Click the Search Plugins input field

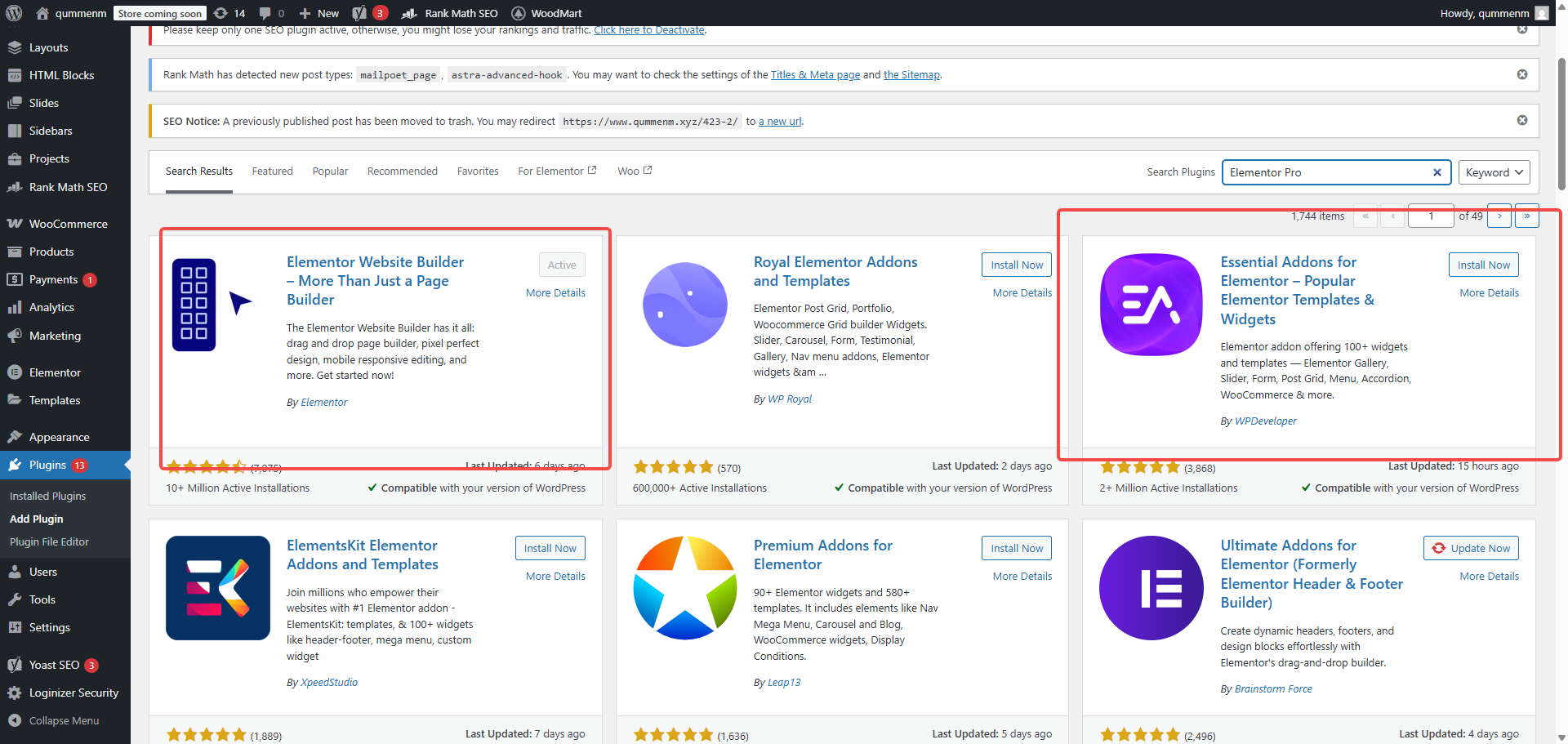[1327, 172]
